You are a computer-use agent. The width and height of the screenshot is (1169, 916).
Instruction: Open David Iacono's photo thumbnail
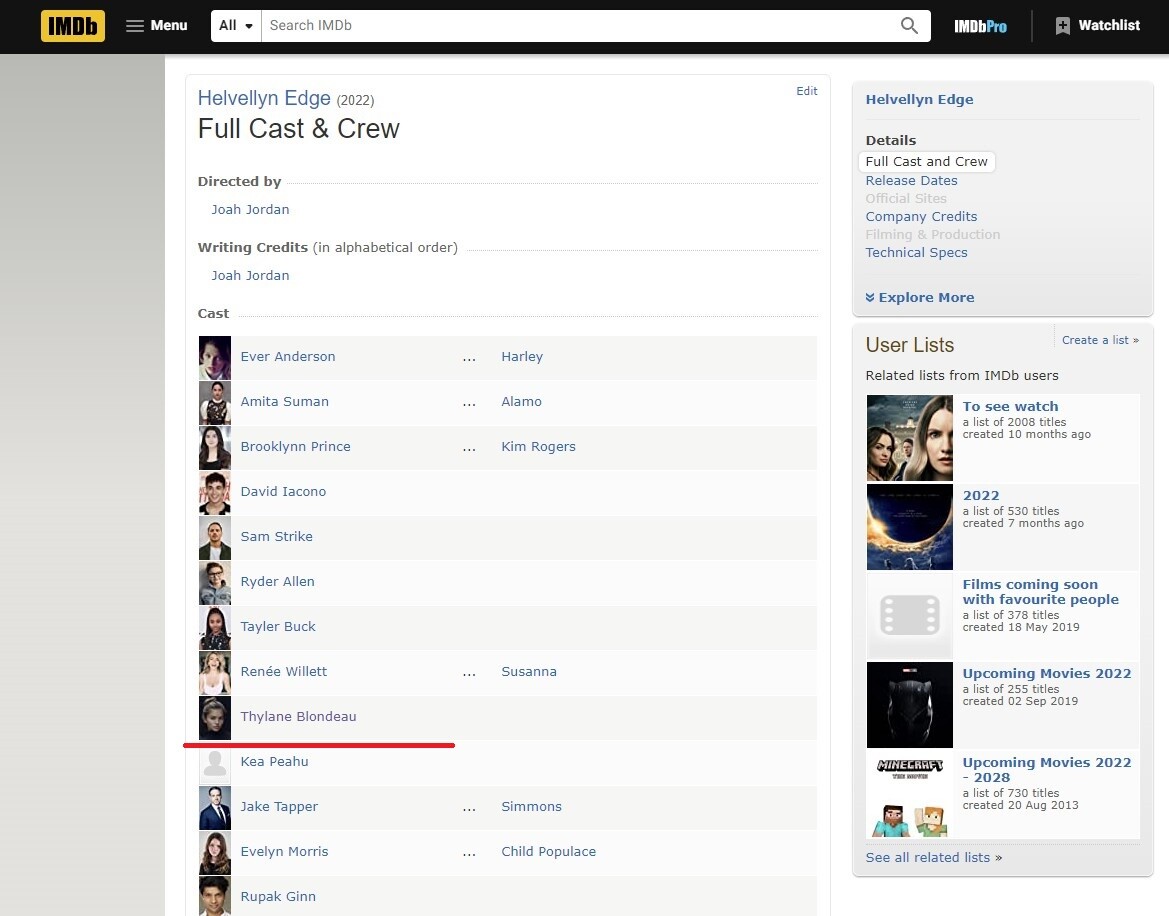click(x=215, y=493)
